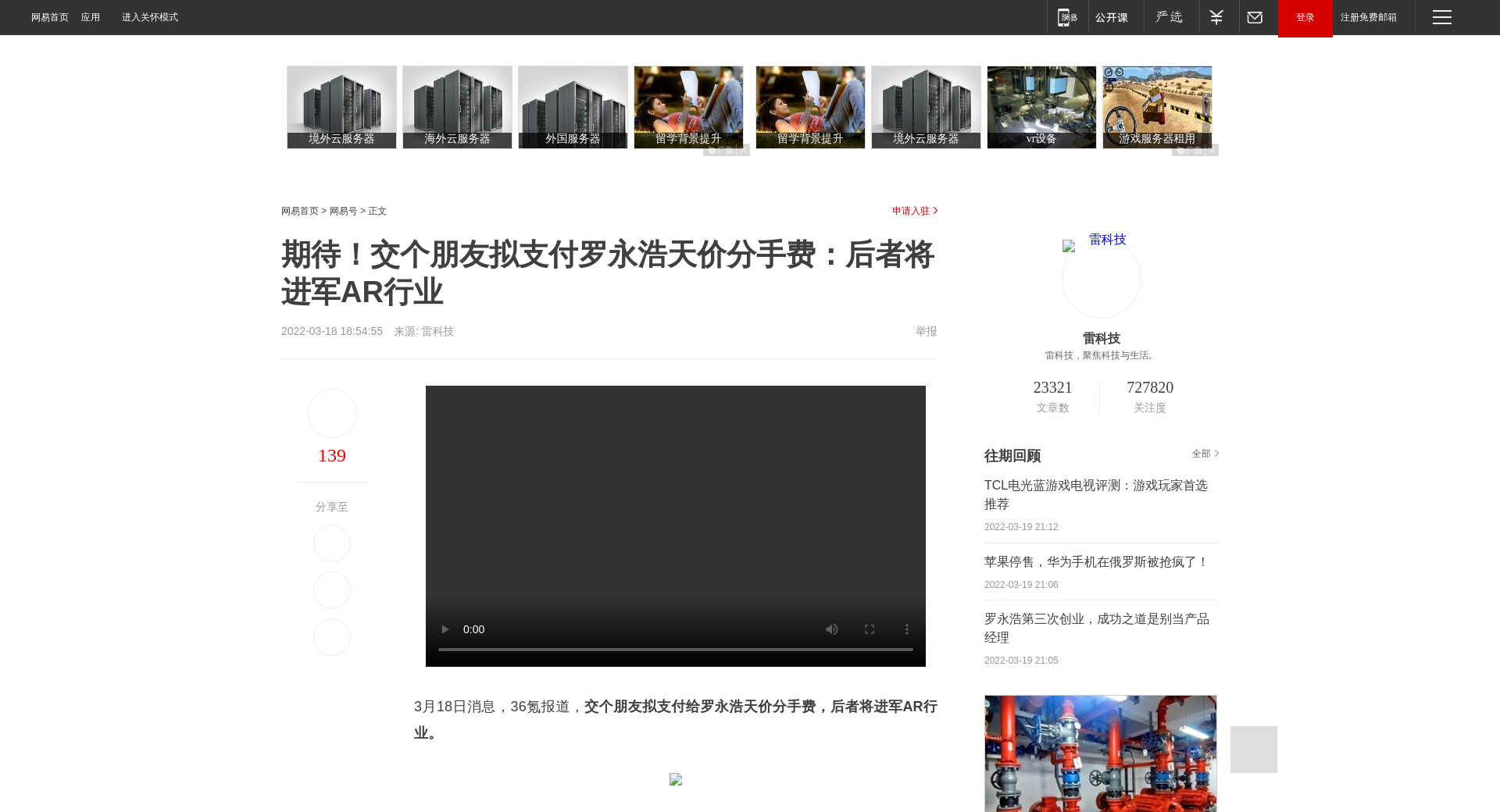Click the NetEase mobile app phone icon
The height and width of the screenshot is (812, 1500).
click(1067, 17)
